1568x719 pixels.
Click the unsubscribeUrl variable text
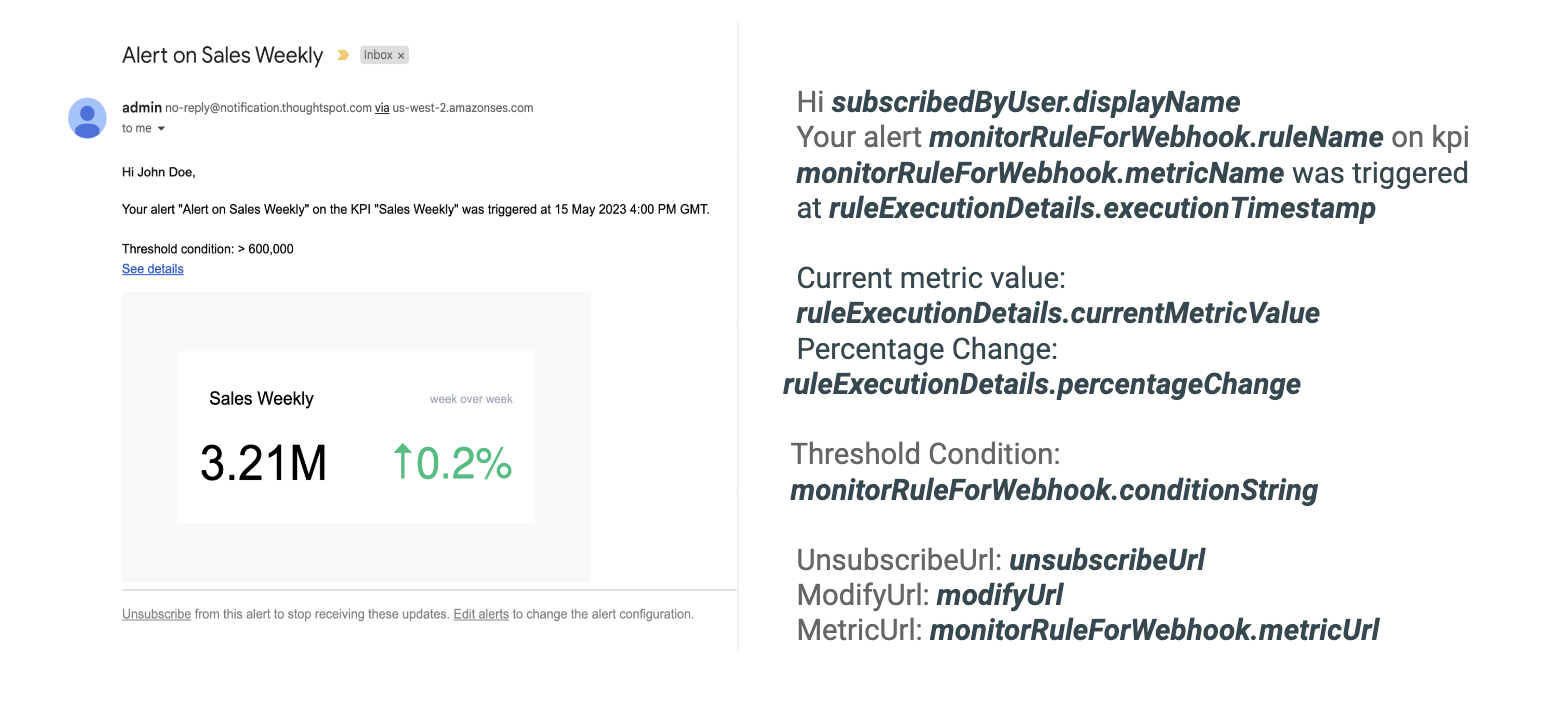1107,561
